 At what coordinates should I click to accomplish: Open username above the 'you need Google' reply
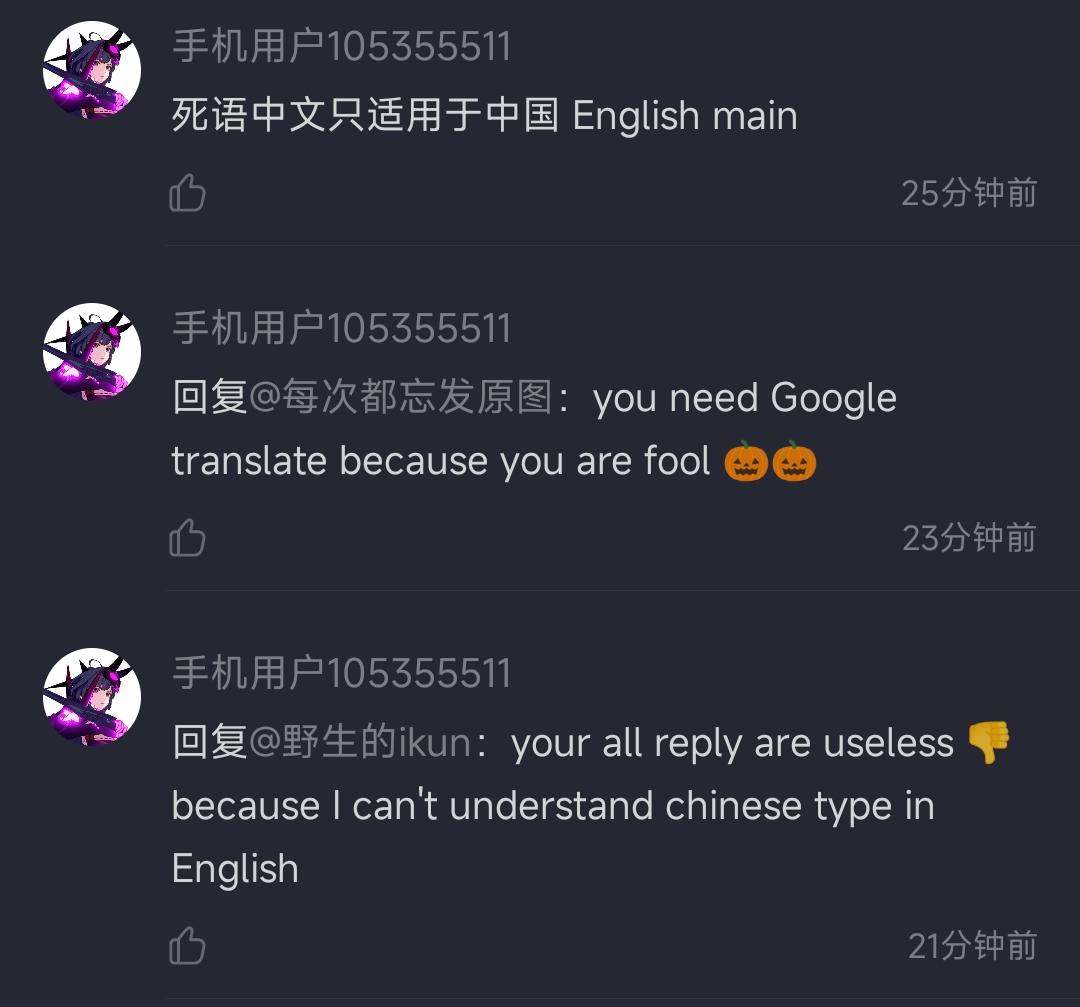342,328
